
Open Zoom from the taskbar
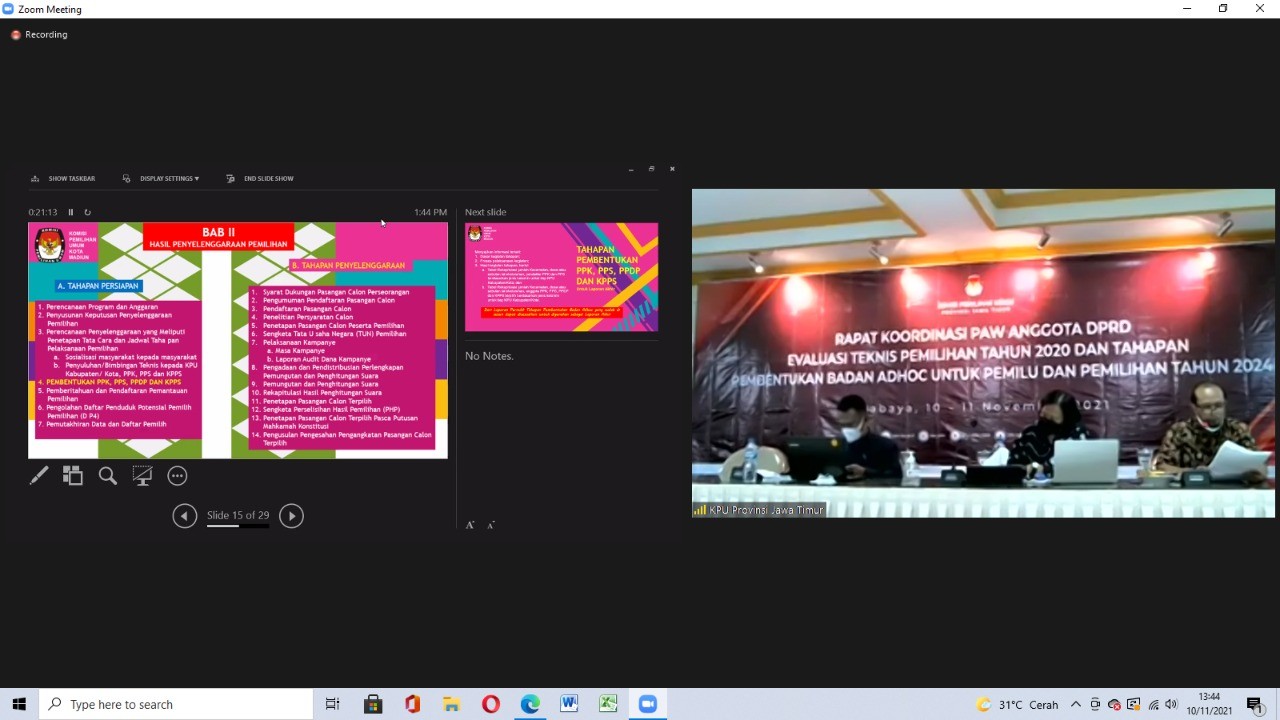(x=647, y=705)
